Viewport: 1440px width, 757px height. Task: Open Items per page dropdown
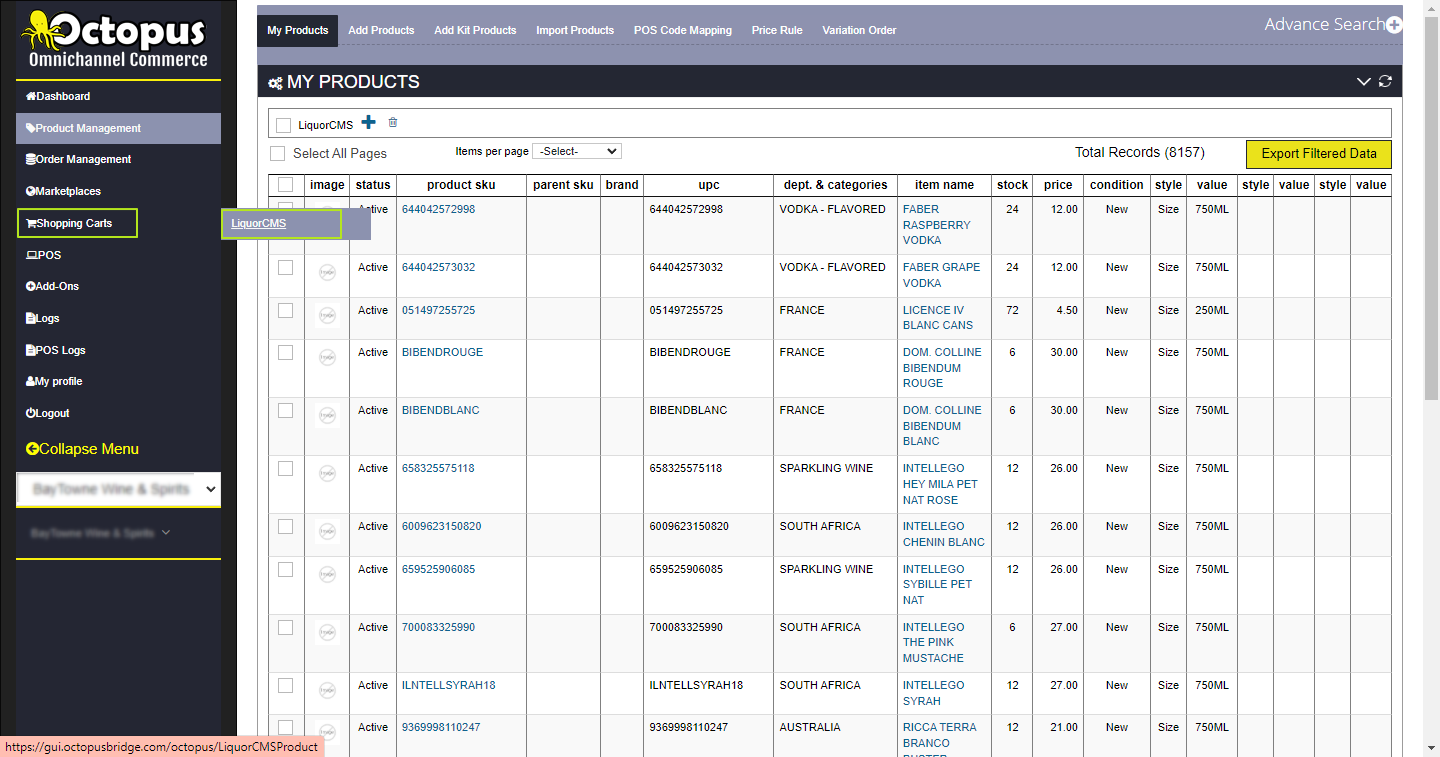[577, 151]
